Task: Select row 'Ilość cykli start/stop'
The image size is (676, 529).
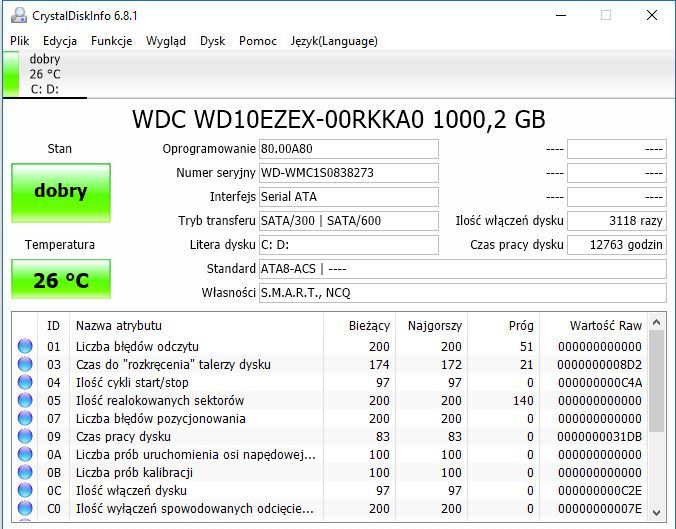Action: (330, 382)
